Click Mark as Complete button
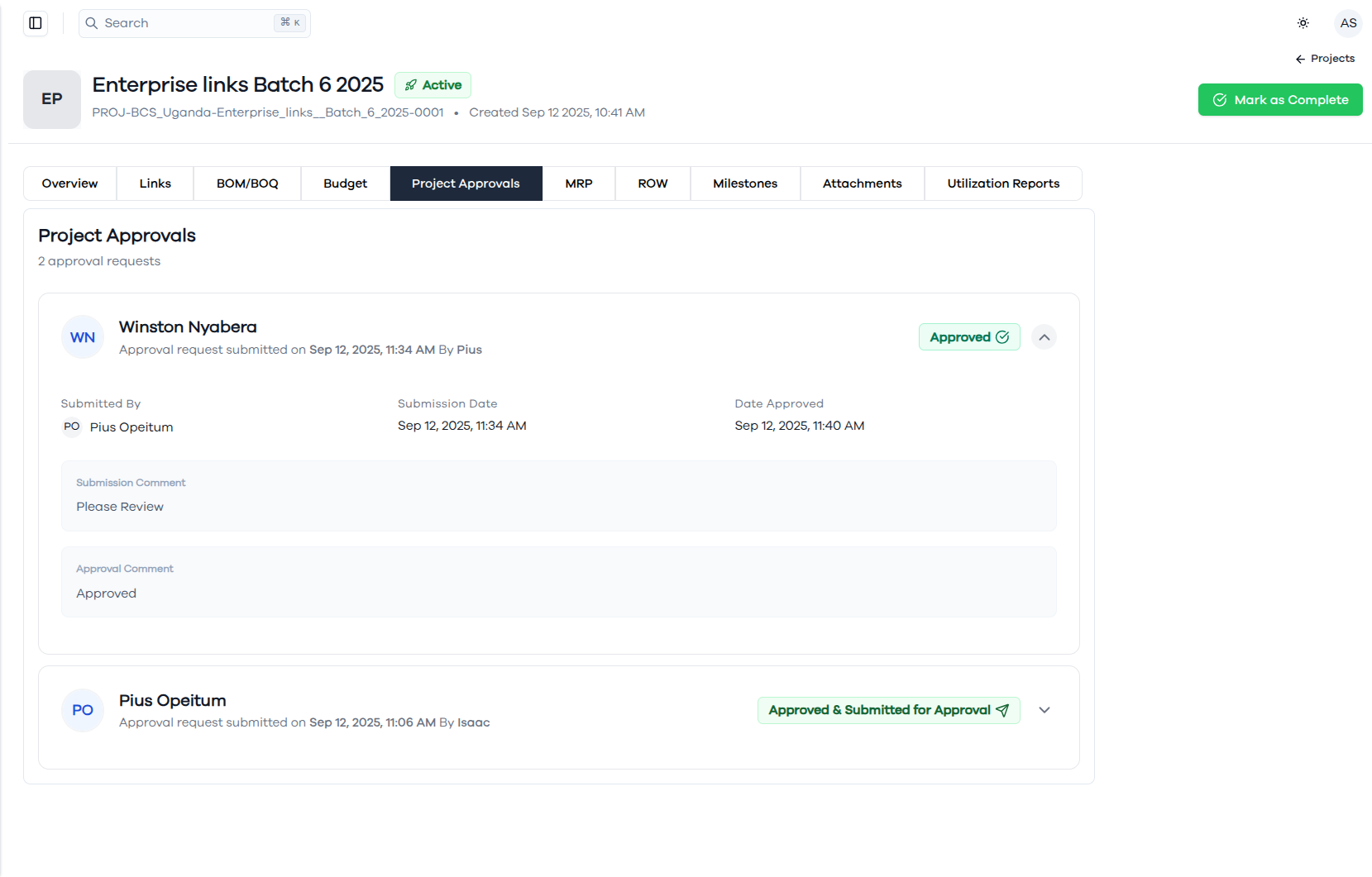Image resolution: width=1372 pixels, height=877 pixels. pyautogui.click(x=1280, y=100)
